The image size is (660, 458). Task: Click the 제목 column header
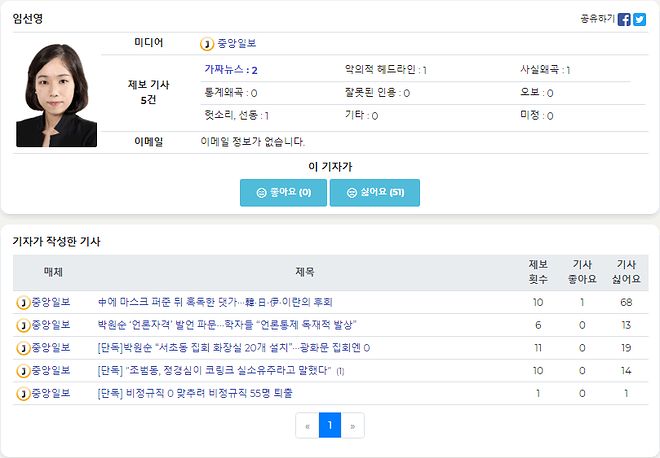pyautogui.click(x=304, y=272)
